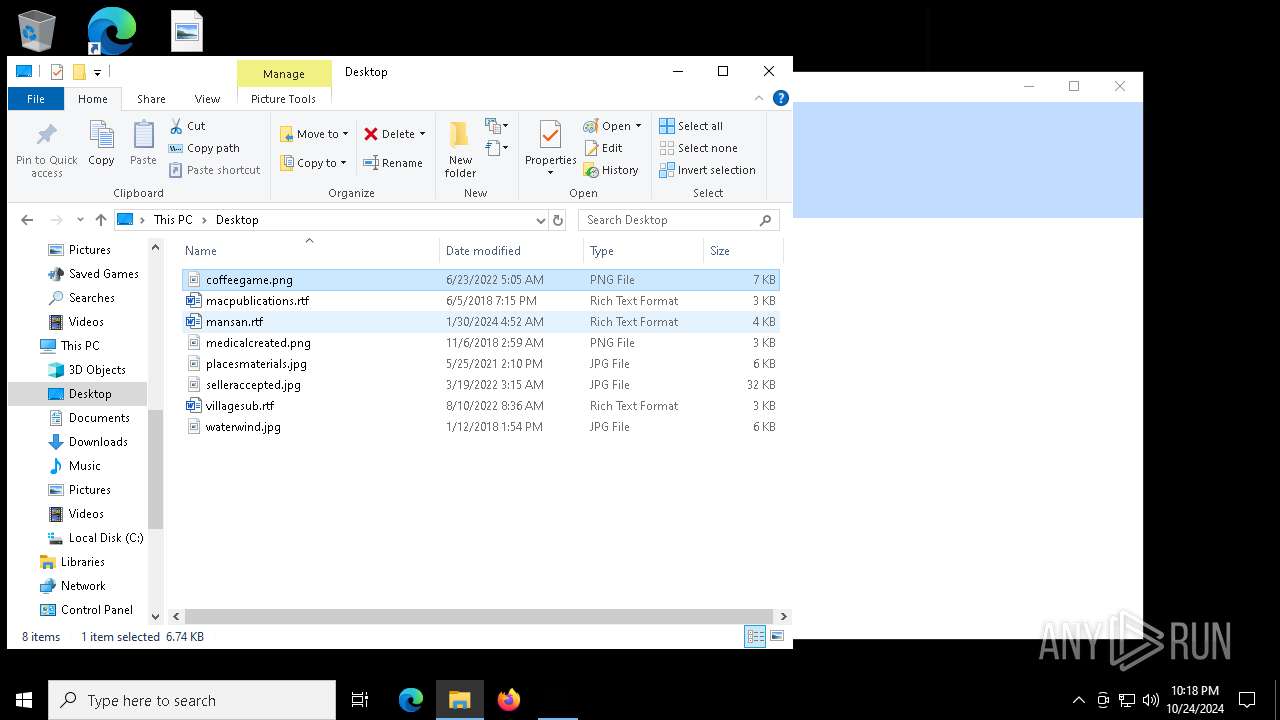Open recent locations dropdown arrow
The image size is (1280, 720).
[x=79, y=220]
